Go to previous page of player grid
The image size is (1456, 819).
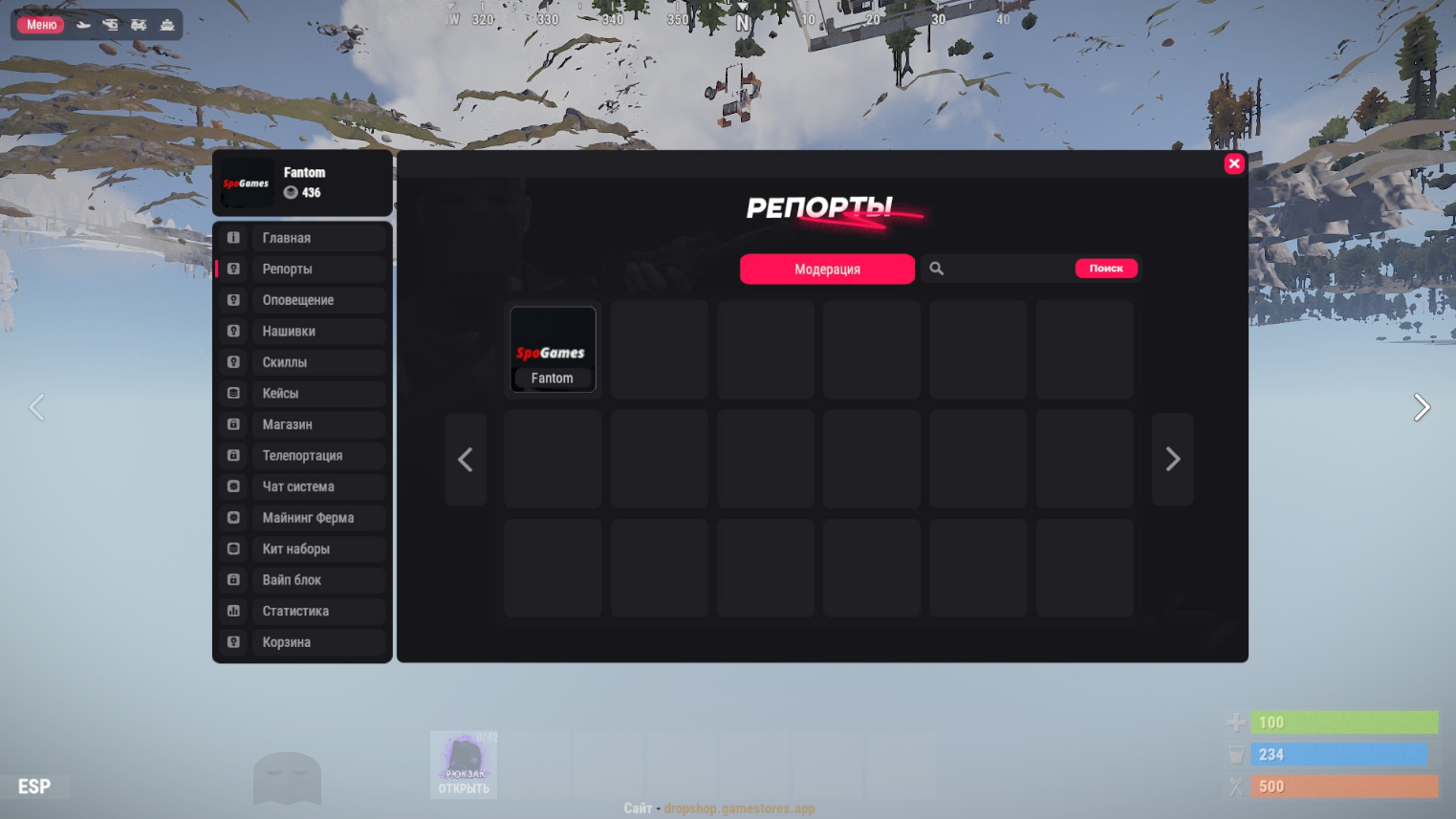pos(466,460)
